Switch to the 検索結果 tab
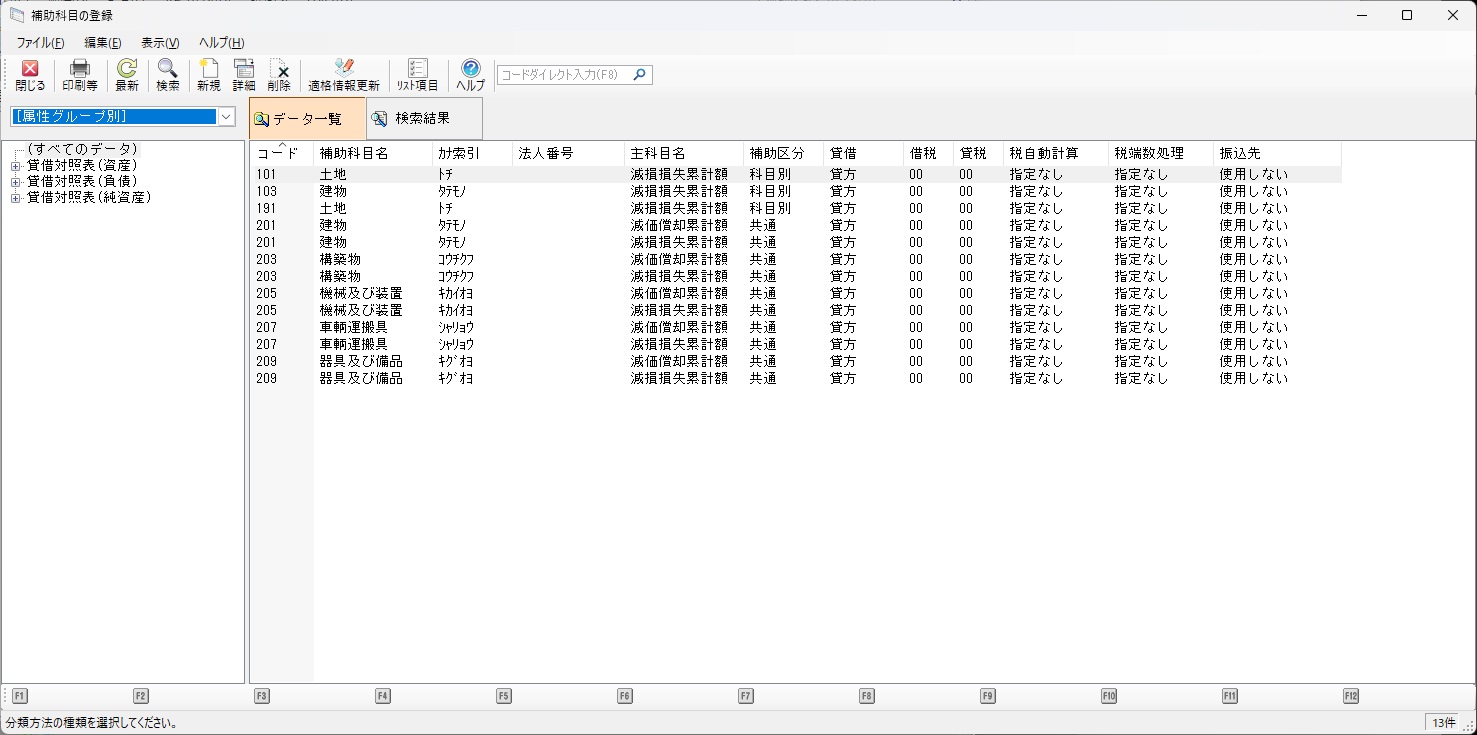Image resolution: width=1477 pixels, height=735 pixels. tap(422, 119)
